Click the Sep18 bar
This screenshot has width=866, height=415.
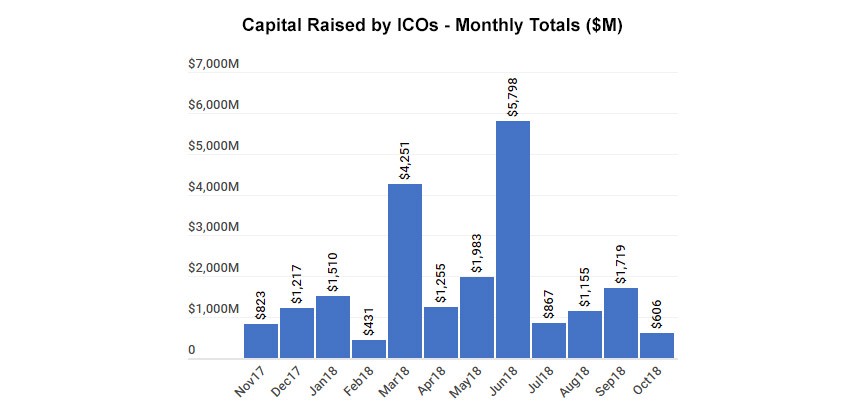click(620, 322)
